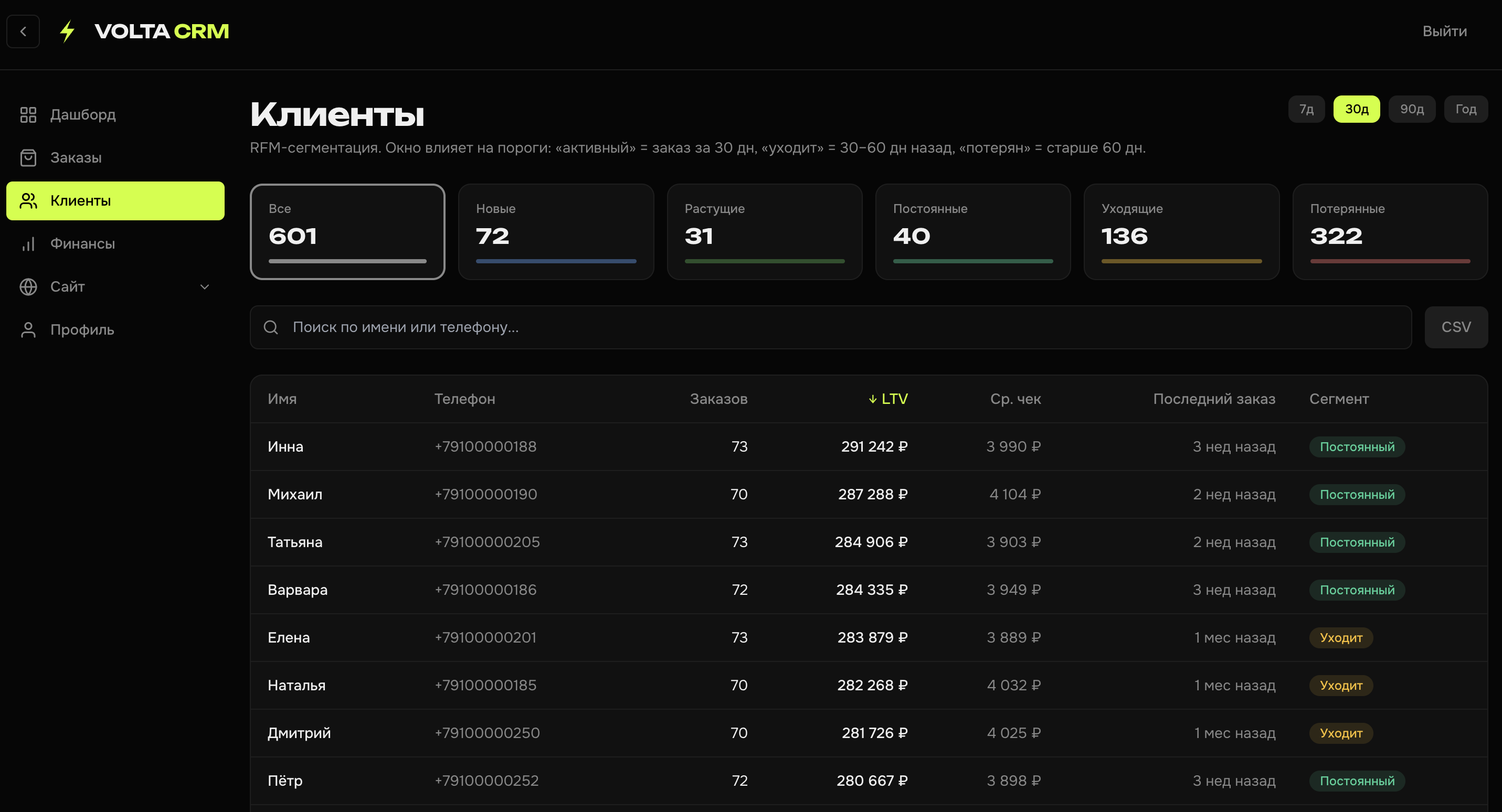Filter by Уходящие segment card

click(1181, 232)
